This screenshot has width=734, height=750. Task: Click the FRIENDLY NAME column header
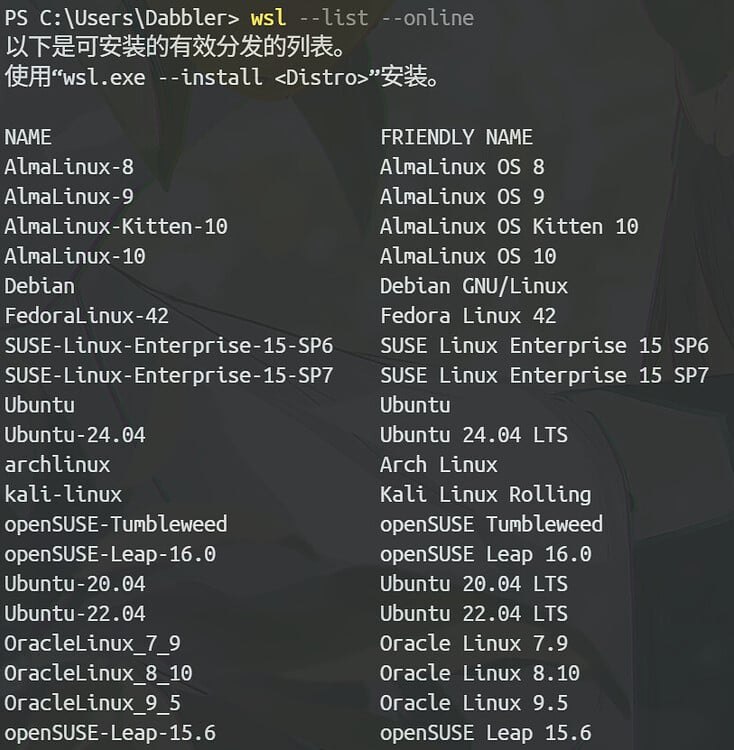[x=456, y=137]
